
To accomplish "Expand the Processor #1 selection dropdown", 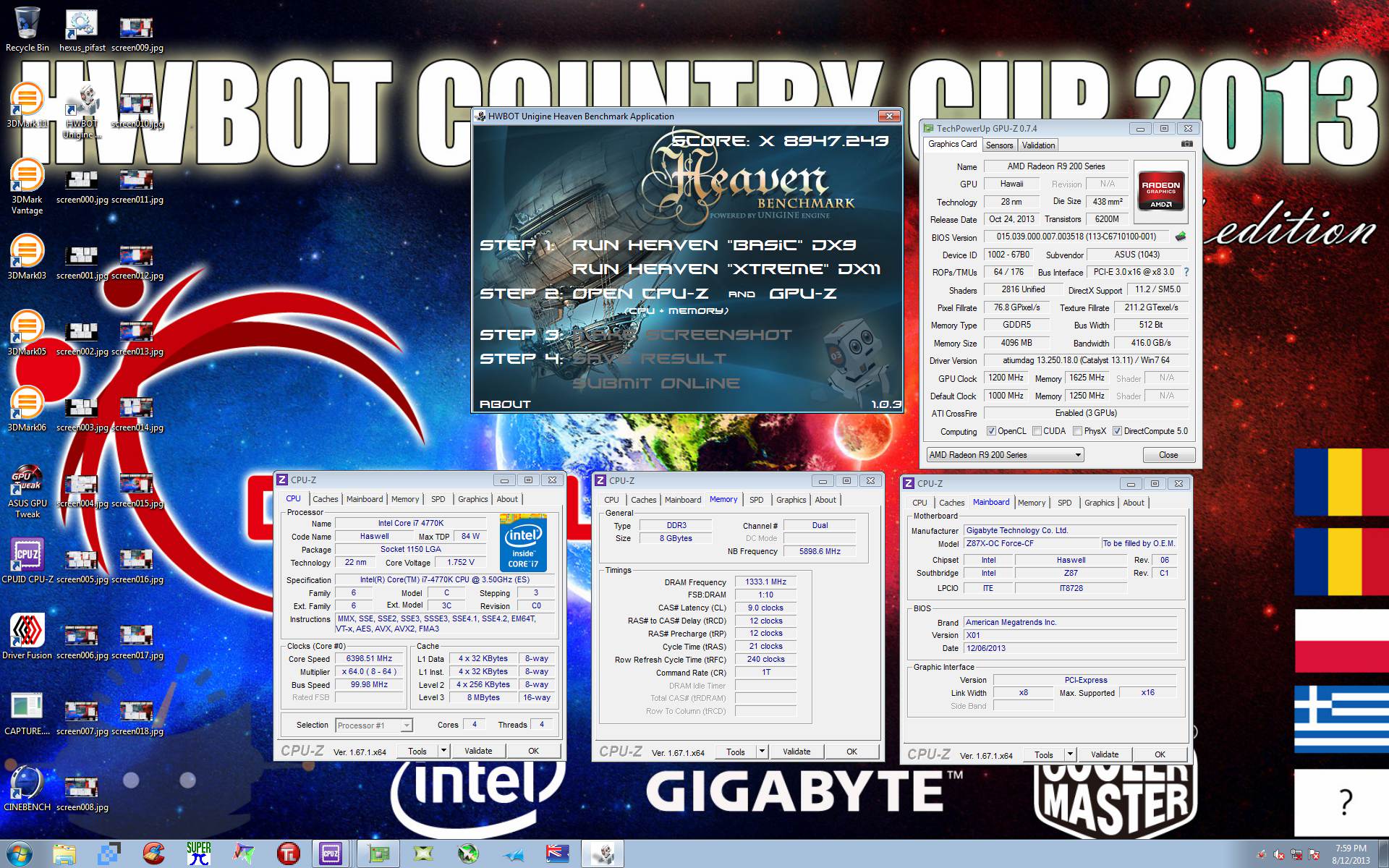I will click(x=407, y=726).
